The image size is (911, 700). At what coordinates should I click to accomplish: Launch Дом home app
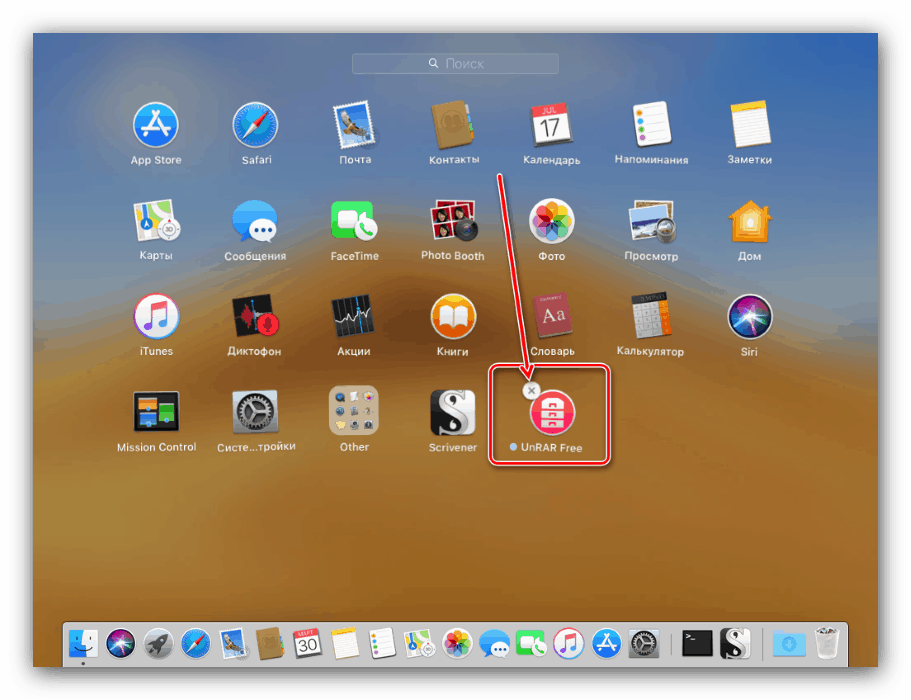click(x=750, y=221)
